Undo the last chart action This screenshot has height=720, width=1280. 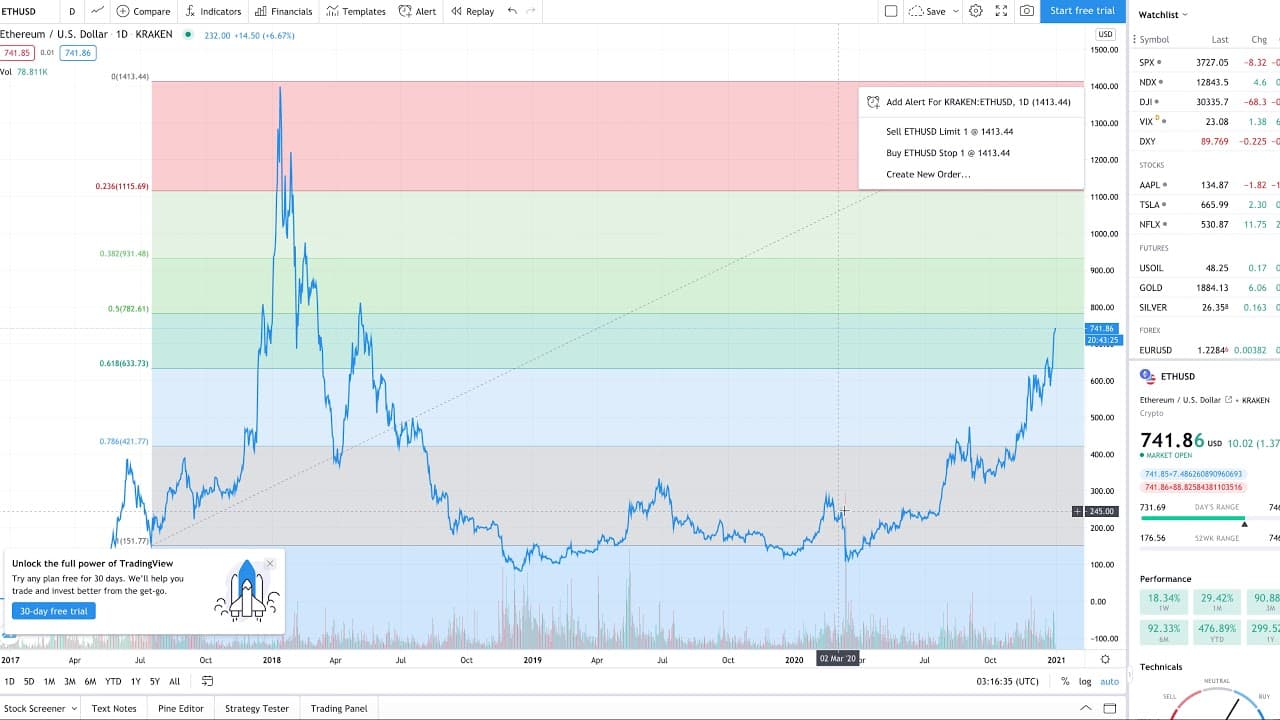point(513,11)
